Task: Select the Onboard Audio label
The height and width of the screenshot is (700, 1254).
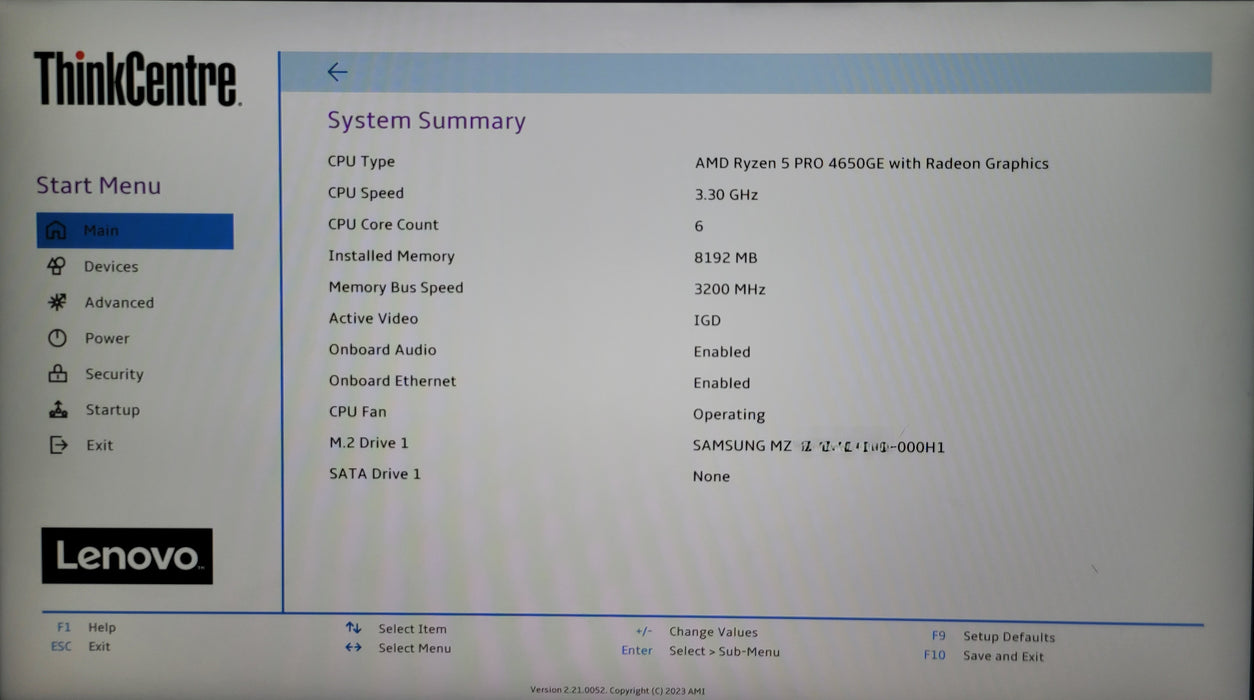Action: (382, 350)
